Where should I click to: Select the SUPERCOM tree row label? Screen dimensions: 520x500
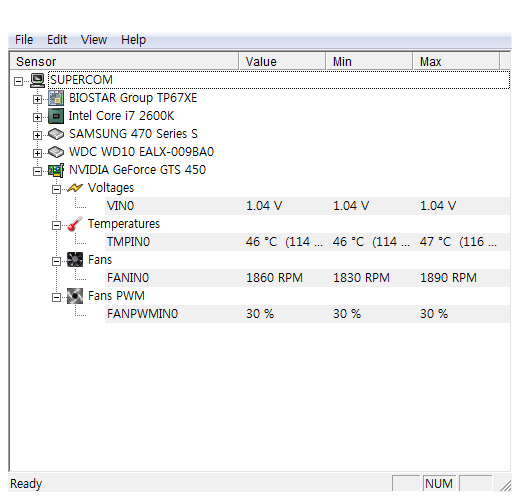pyautogui.click(x=81, y=80)
